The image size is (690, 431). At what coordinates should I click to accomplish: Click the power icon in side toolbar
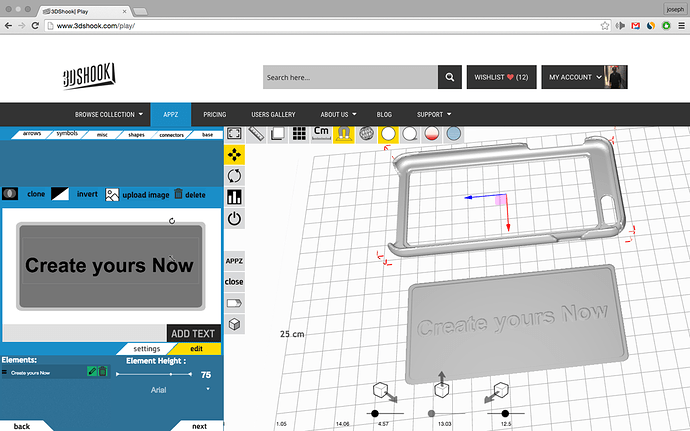click(234, 218)
